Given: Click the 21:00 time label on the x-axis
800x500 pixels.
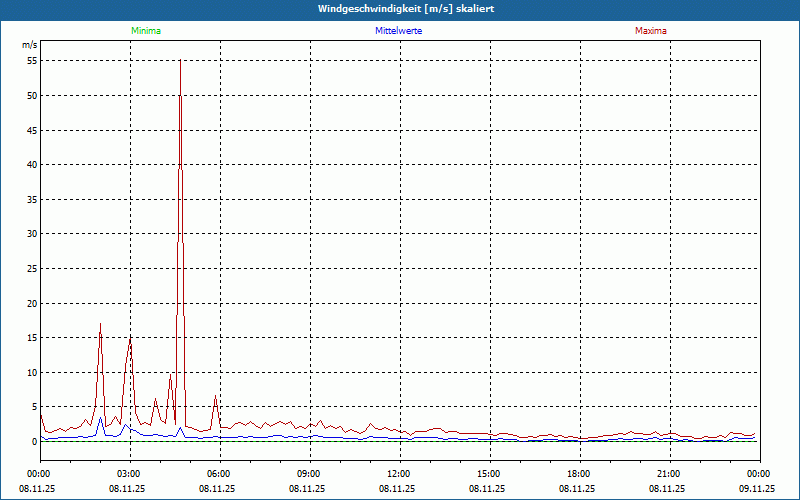Looking at the screenshot, I should click(670, 474).
